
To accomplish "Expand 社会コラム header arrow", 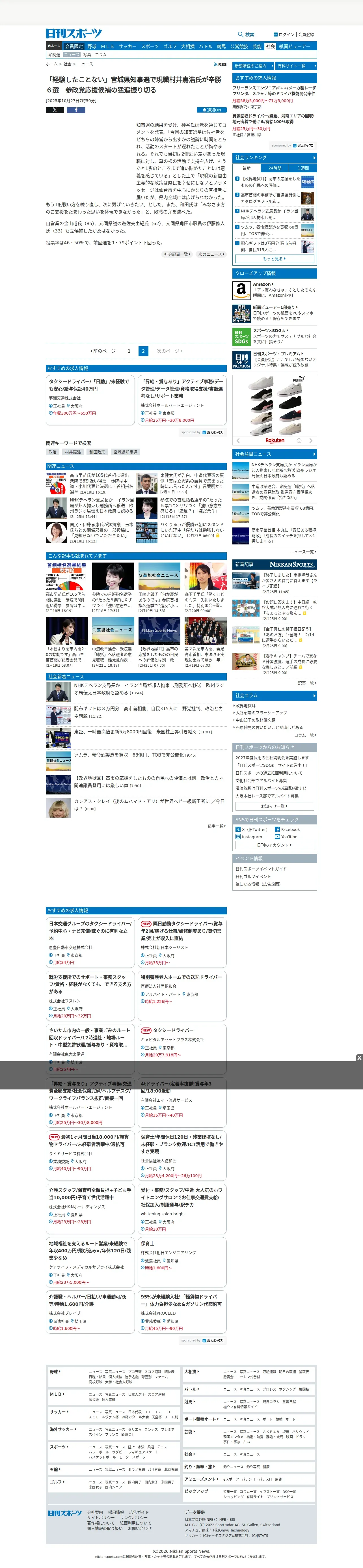I will pos(314,695).
